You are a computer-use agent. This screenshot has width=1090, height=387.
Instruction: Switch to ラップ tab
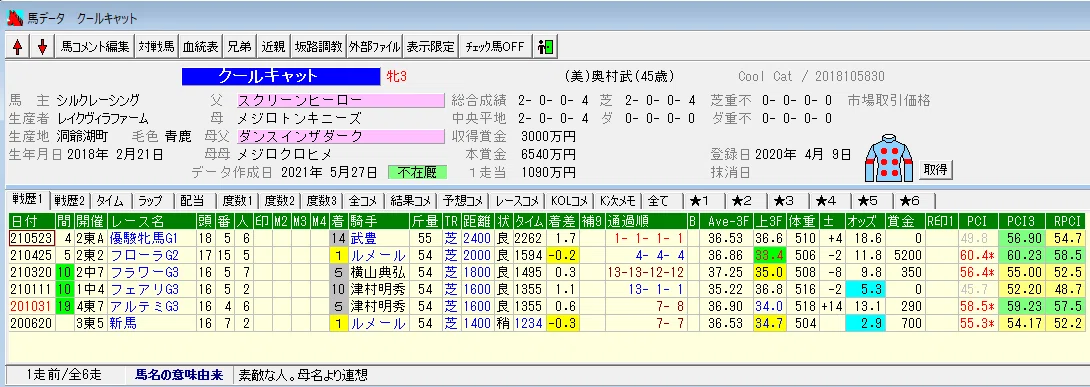[x=151, y=201]
